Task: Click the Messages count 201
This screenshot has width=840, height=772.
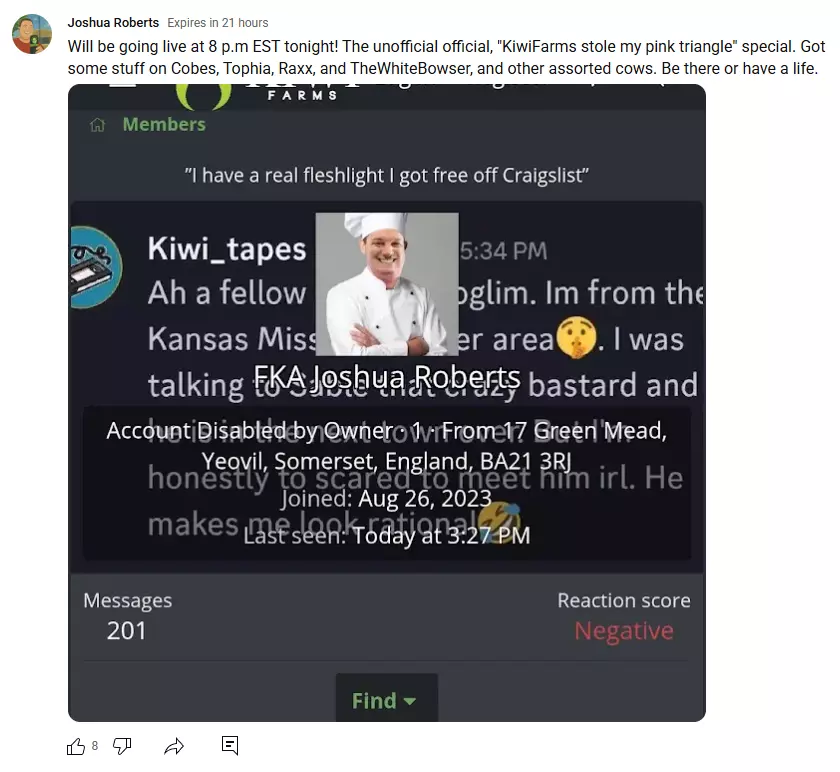Action: 126,631
